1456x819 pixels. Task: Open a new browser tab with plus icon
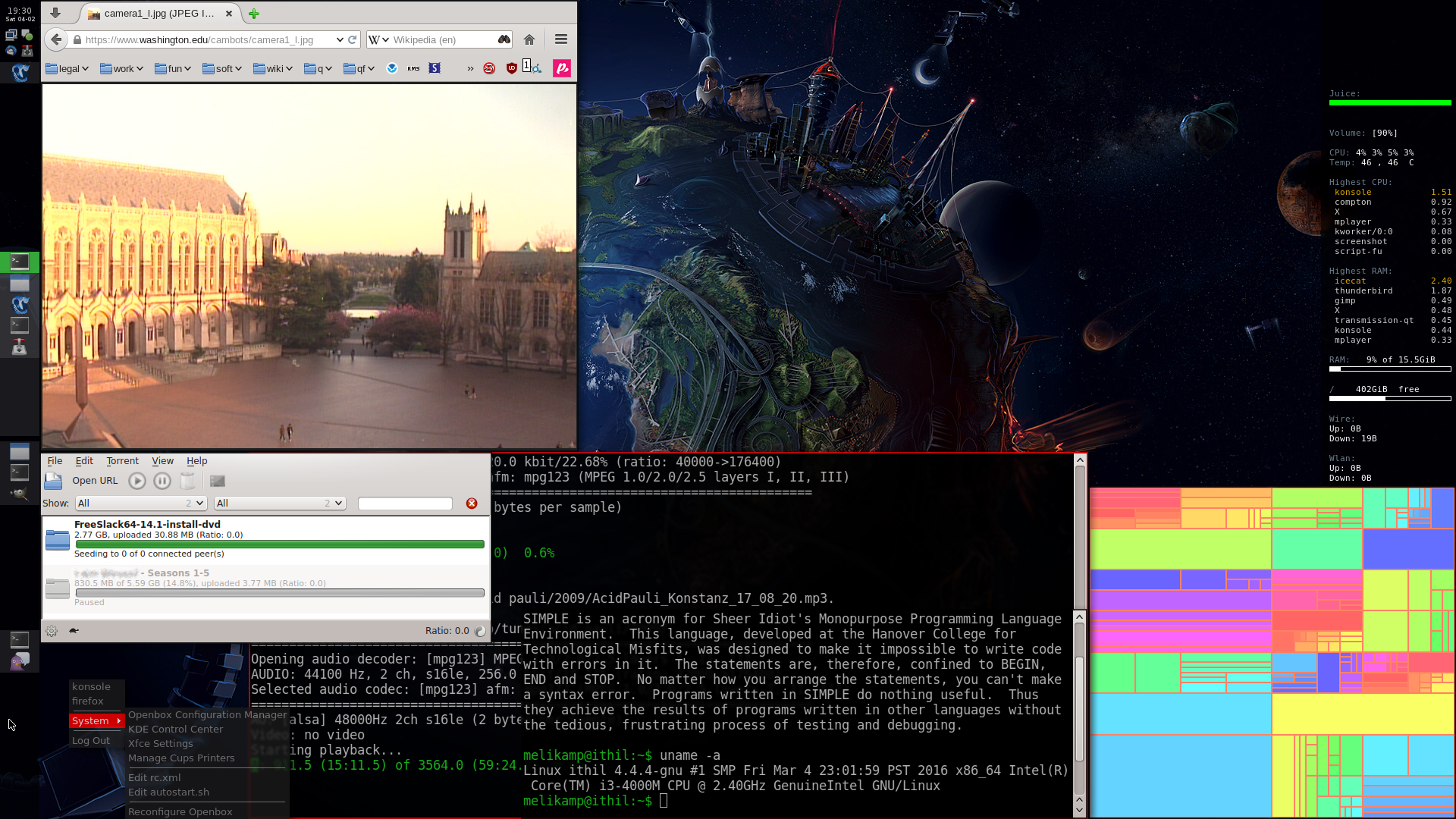[254, 14]
